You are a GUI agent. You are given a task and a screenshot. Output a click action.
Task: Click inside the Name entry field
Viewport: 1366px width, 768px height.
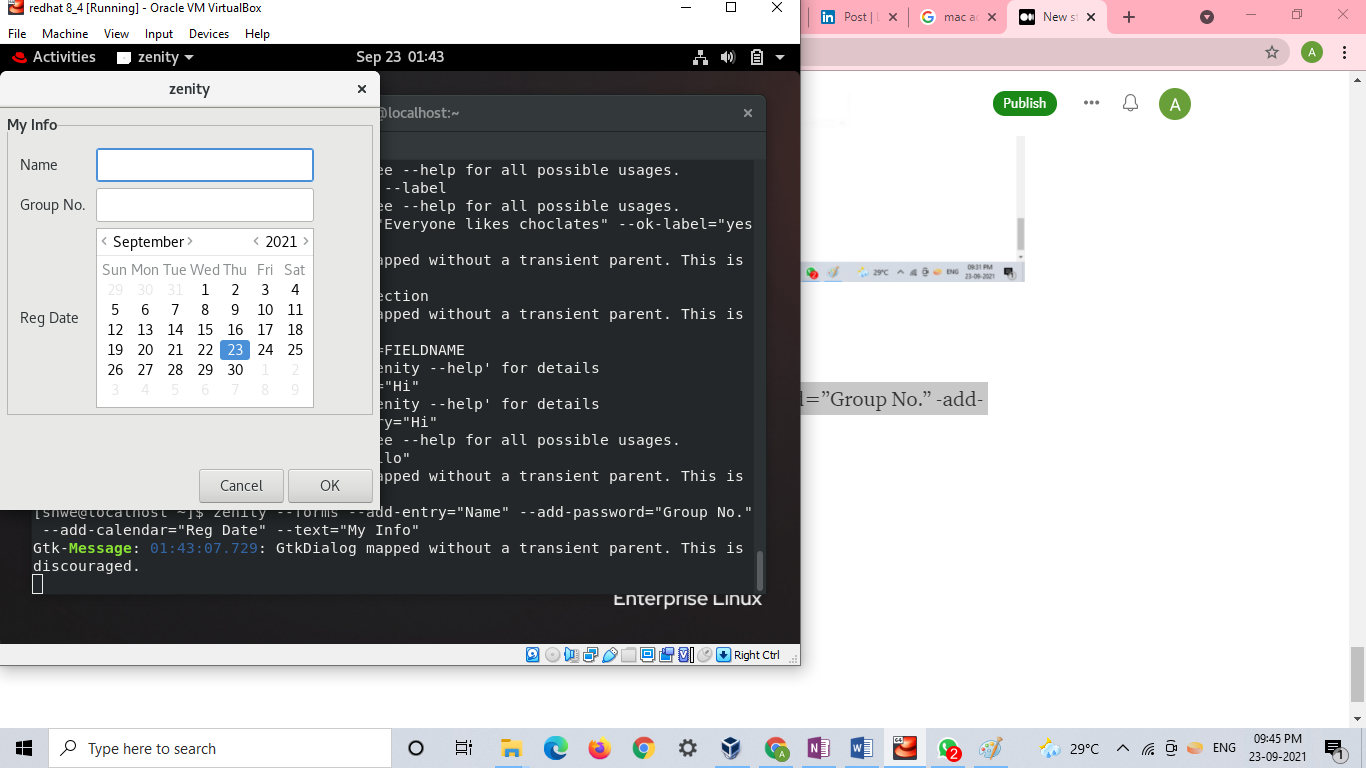(204, 165)
